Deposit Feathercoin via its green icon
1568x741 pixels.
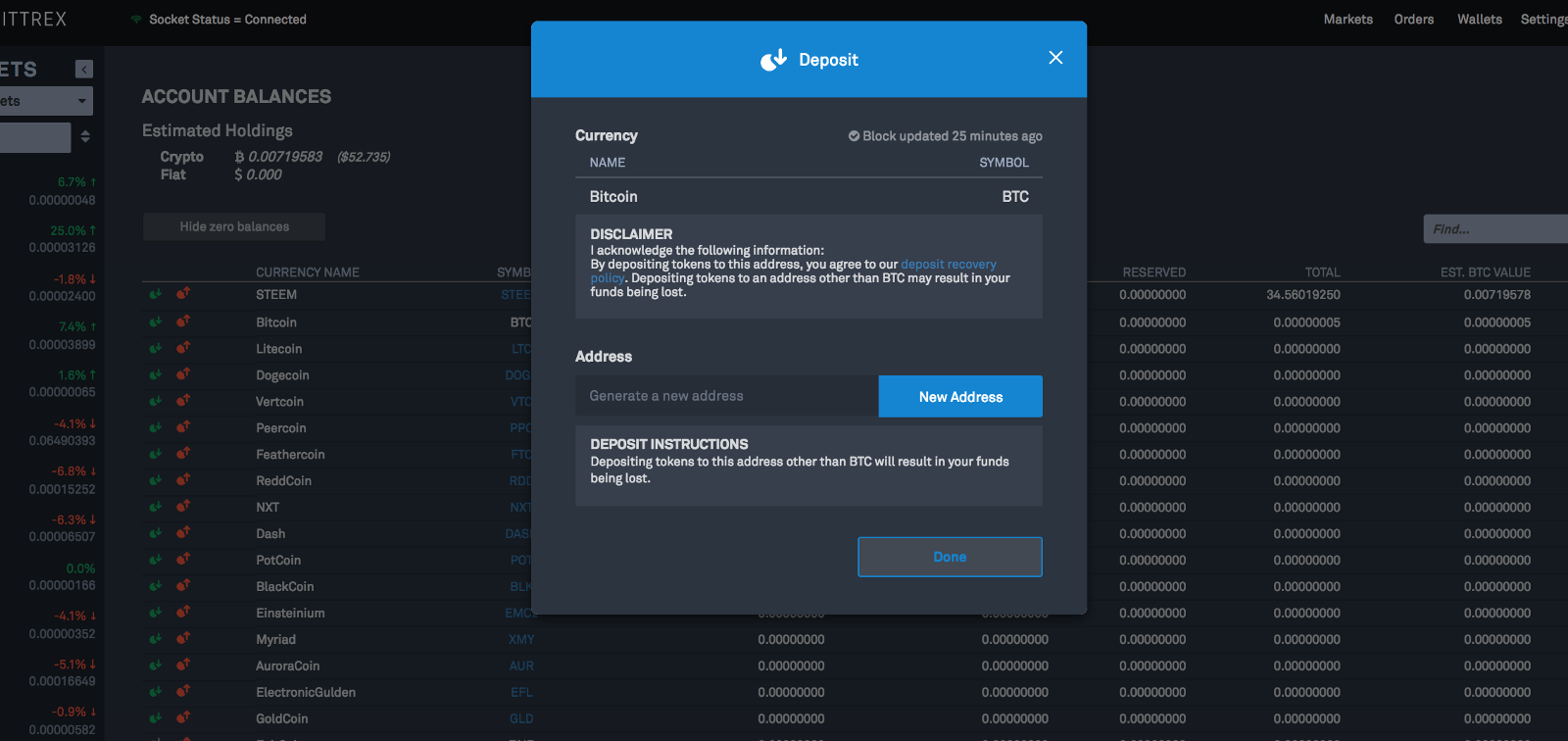click(x=155, y=454)
